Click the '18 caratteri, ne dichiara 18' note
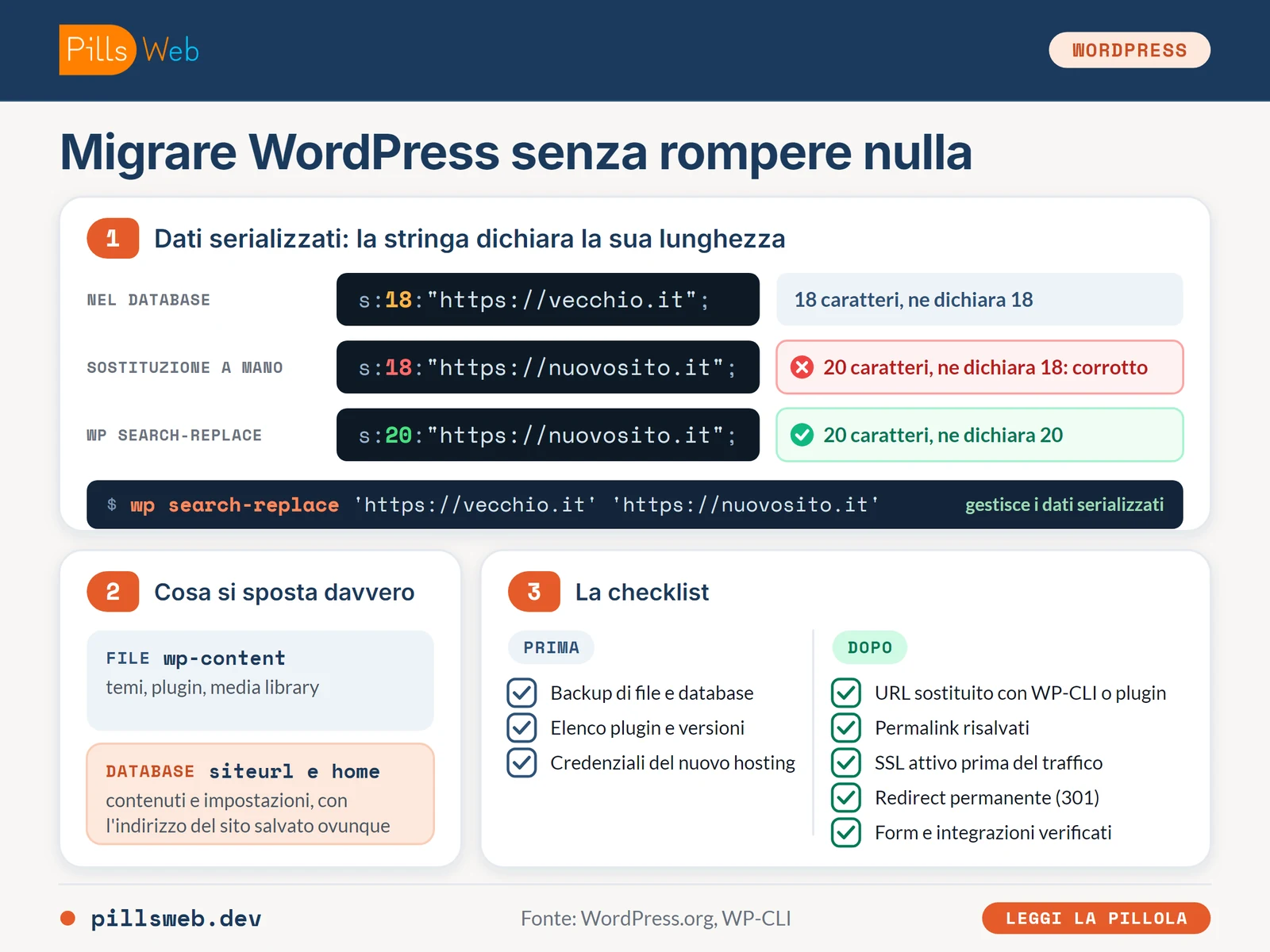1270x952 pixels. (x=979, y=300)
